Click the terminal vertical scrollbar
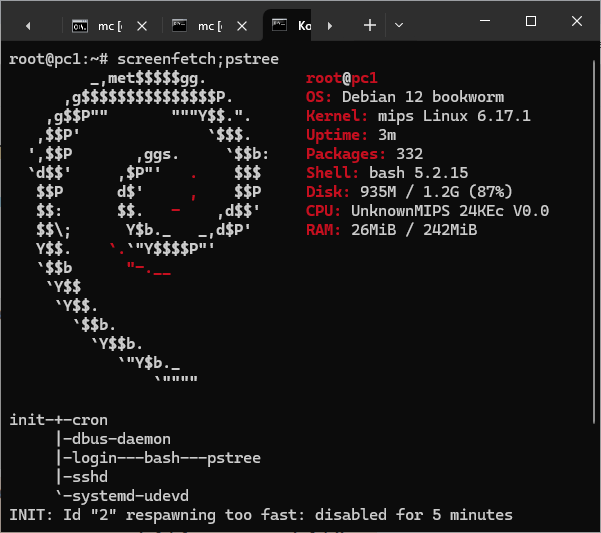 594,242
